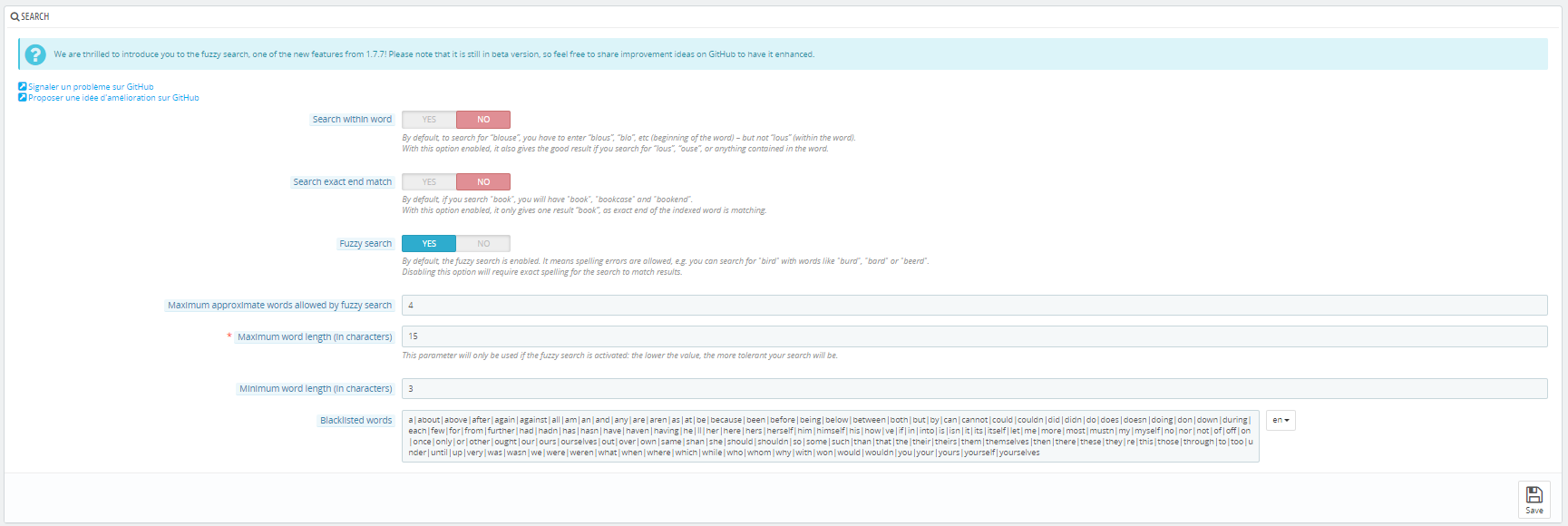1568x526 pixels.
Task: Click the "Blacklisted words" label
Action: [x=355, y=421]
